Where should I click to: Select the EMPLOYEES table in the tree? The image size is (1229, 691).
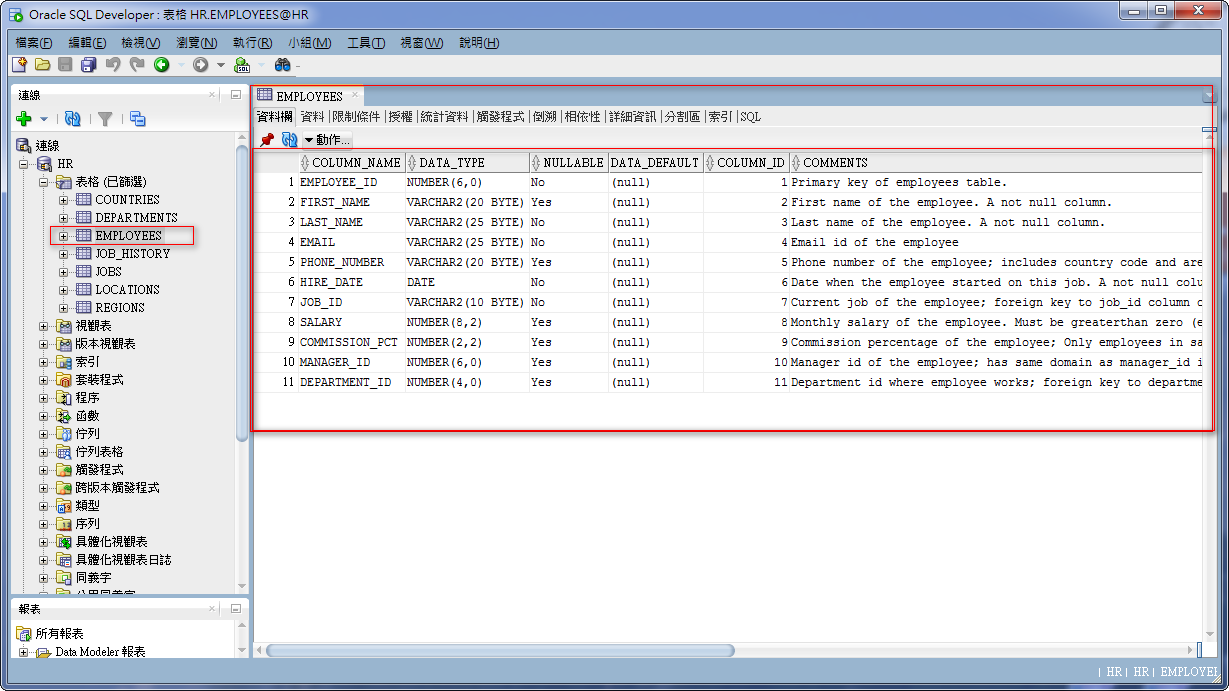[x=128, y=236]
